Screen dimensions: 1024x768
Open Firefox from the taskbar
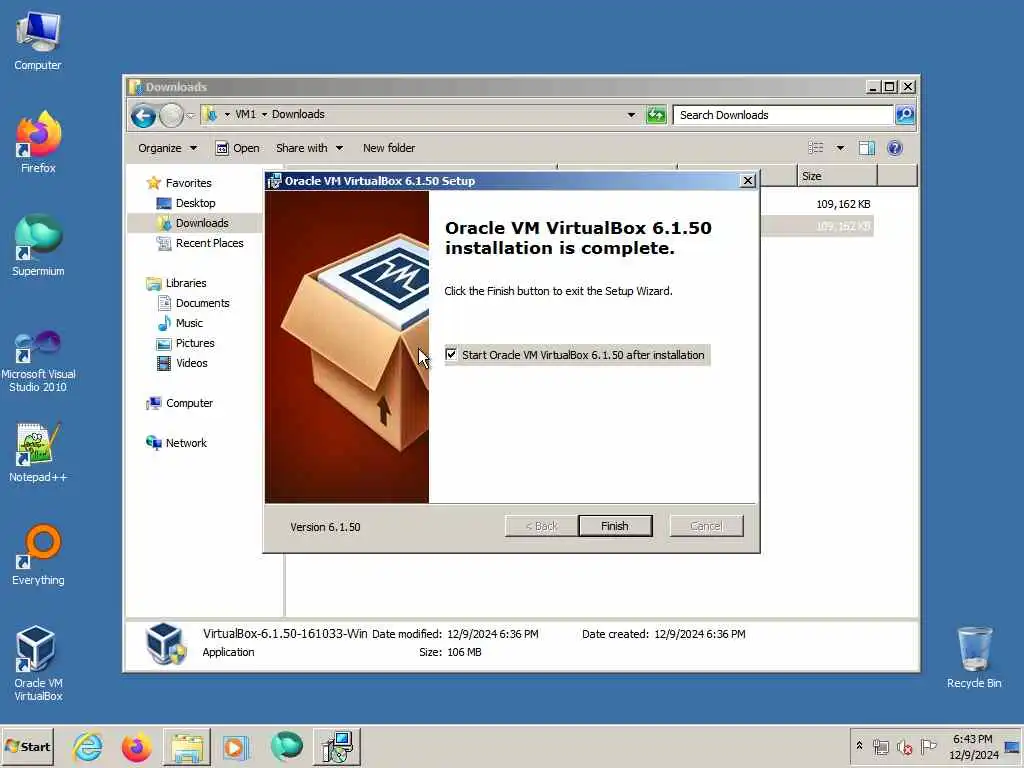[136, 746]
